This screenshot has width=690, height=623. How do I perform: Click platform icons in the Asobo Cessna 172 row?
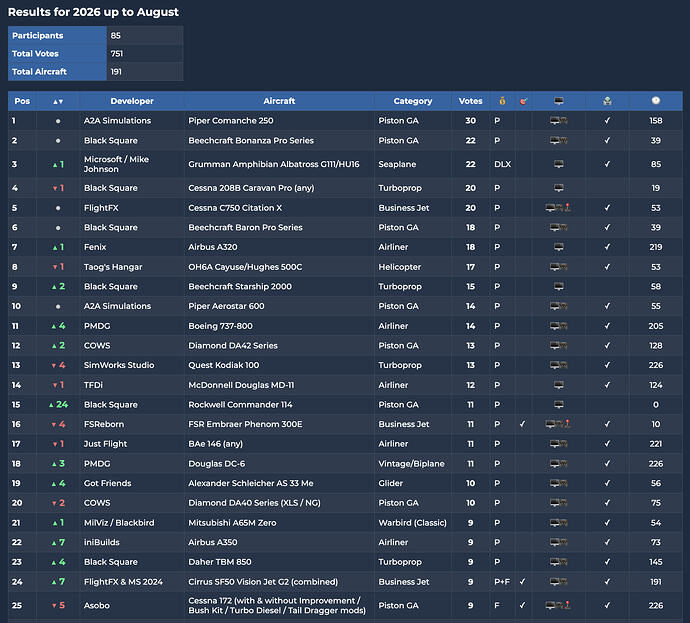pos(558,605)
